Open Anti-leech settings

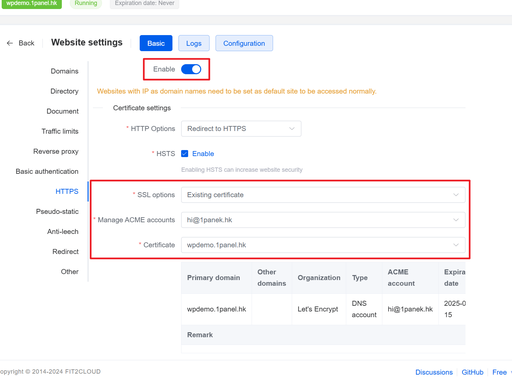click(63, 231)
